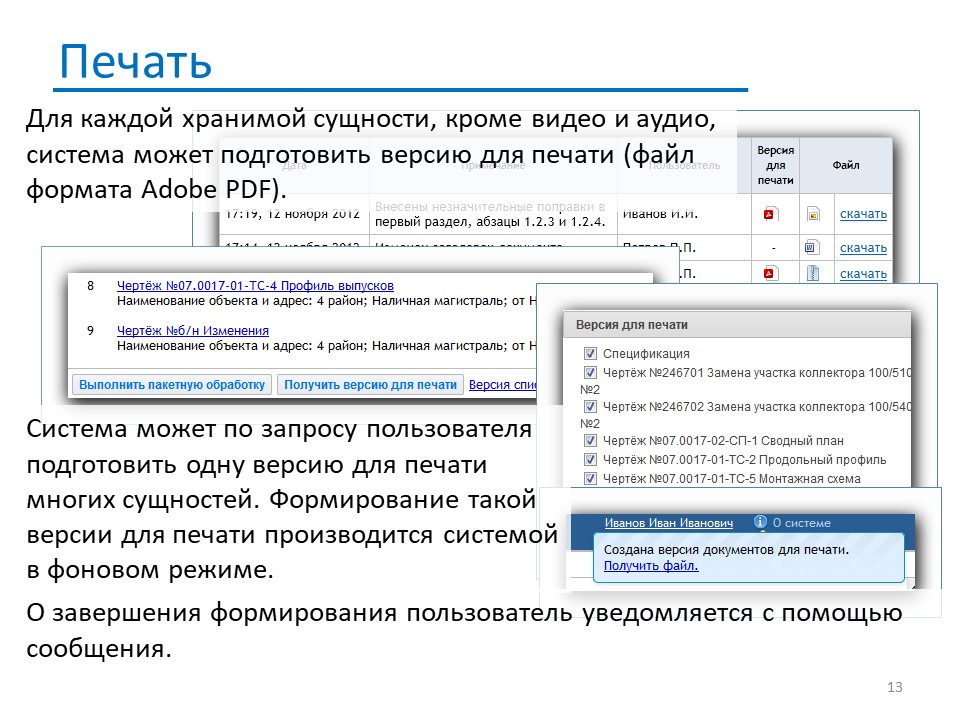Open the PDF print version in the Иванов row
Viewport: 960px width, 720px height.
pyautogui.click(x=770, y=214)
